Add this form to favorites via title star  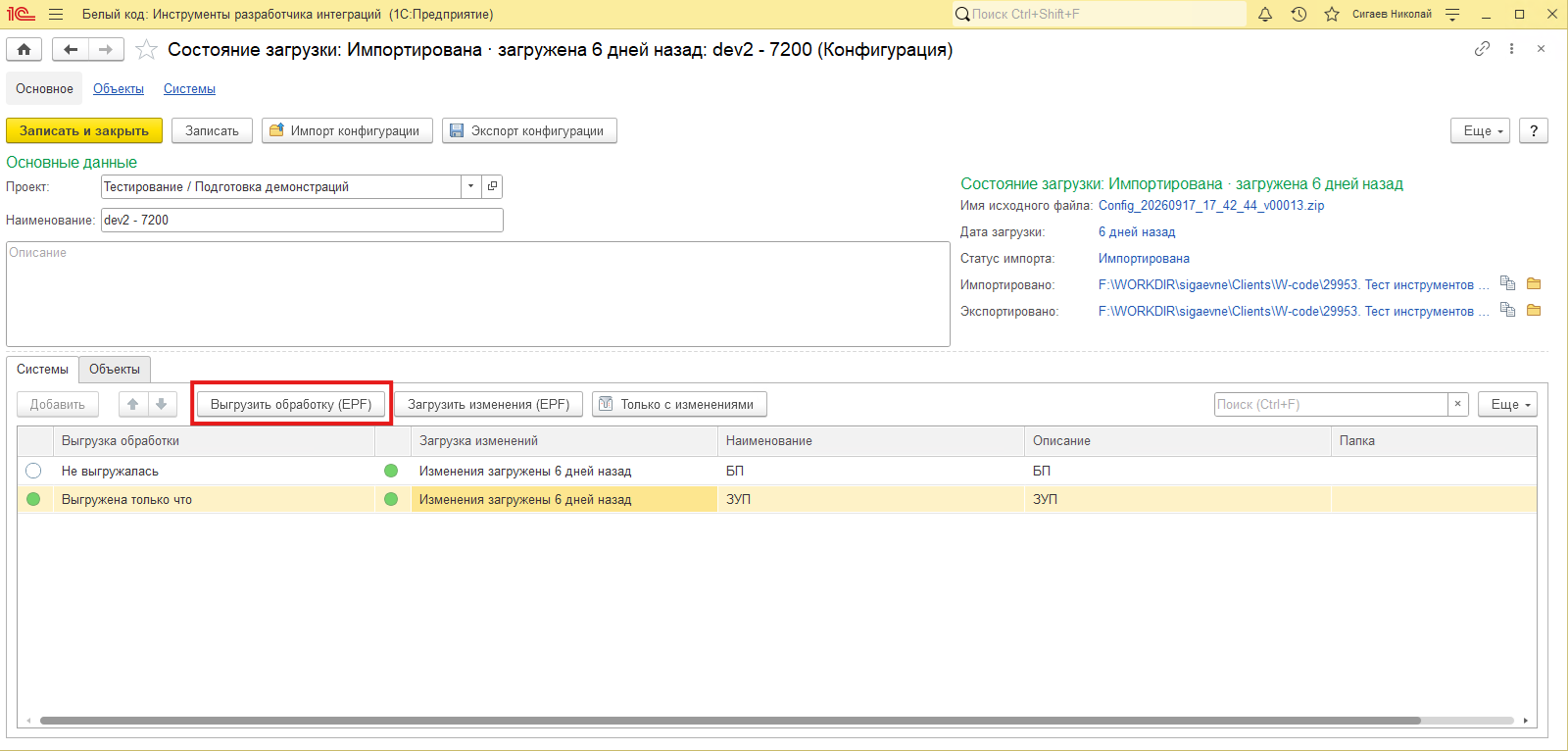(146, 49)
